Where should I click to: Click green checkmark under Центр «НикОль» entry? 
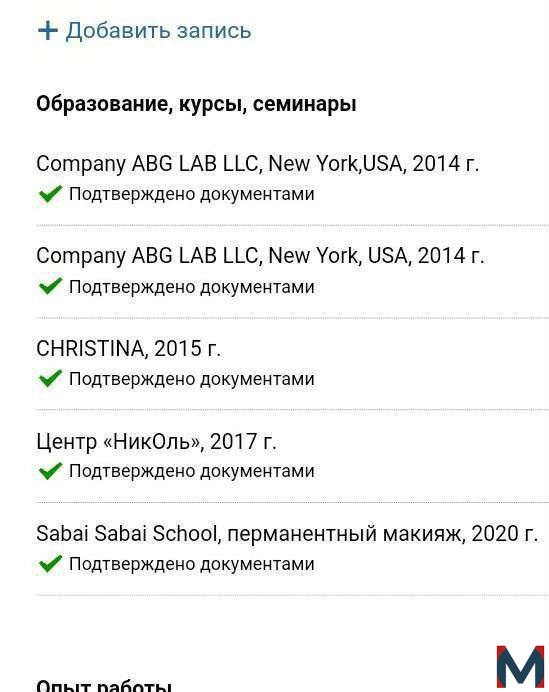coord(50,471)
